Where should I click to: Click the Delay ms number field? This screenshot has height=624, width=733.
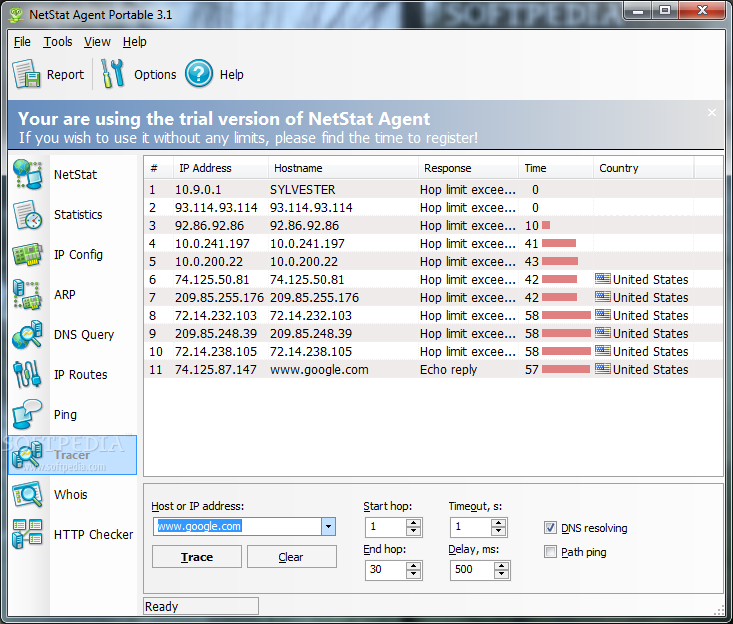click(x=472, y=570)
